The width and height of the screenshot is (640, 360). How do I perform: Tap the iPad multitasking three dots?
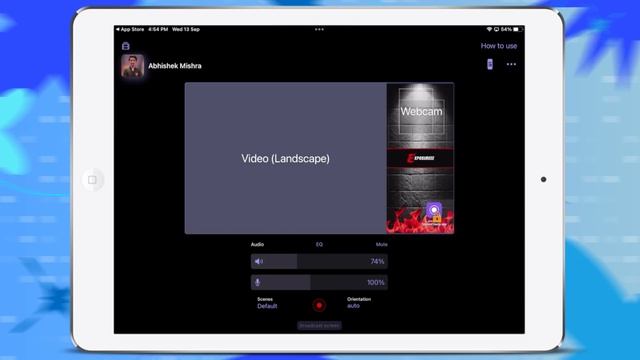click(x=319, y=29)
